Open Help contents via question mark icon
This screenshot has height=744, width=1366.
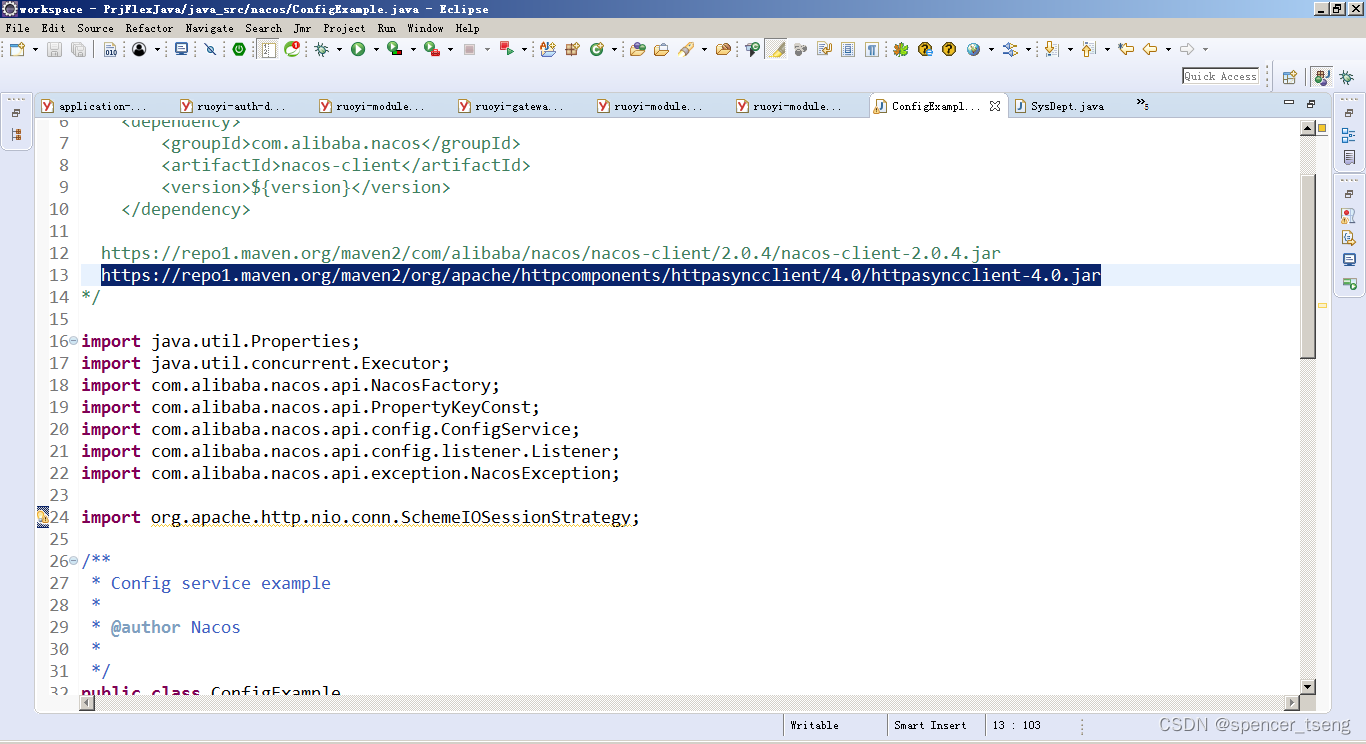(948, 48)
